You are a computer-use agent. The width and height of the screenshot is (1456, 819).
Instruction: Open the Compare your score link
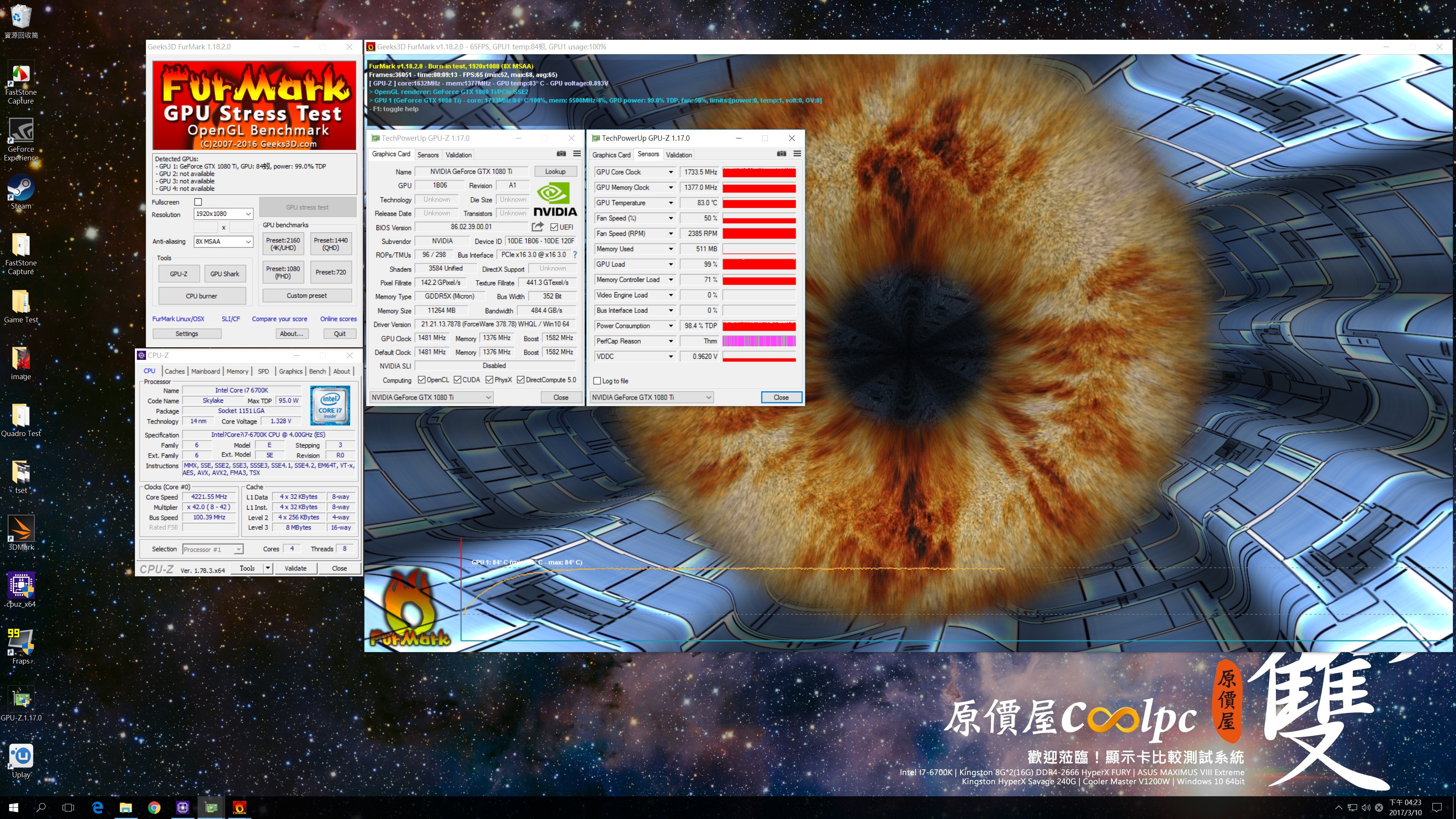coord(279,319)
